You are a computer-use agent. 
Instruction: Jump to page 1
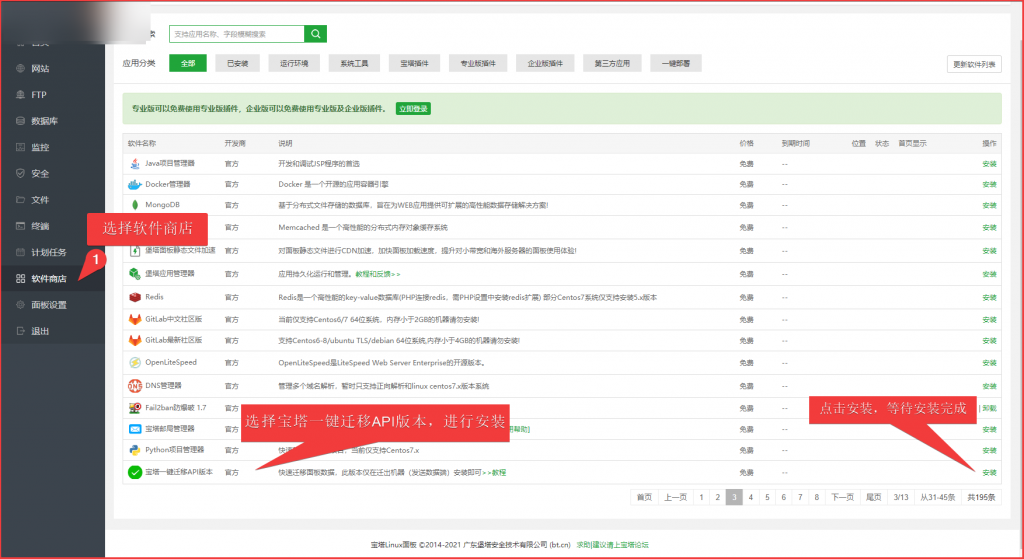click(x=701, y=497)
